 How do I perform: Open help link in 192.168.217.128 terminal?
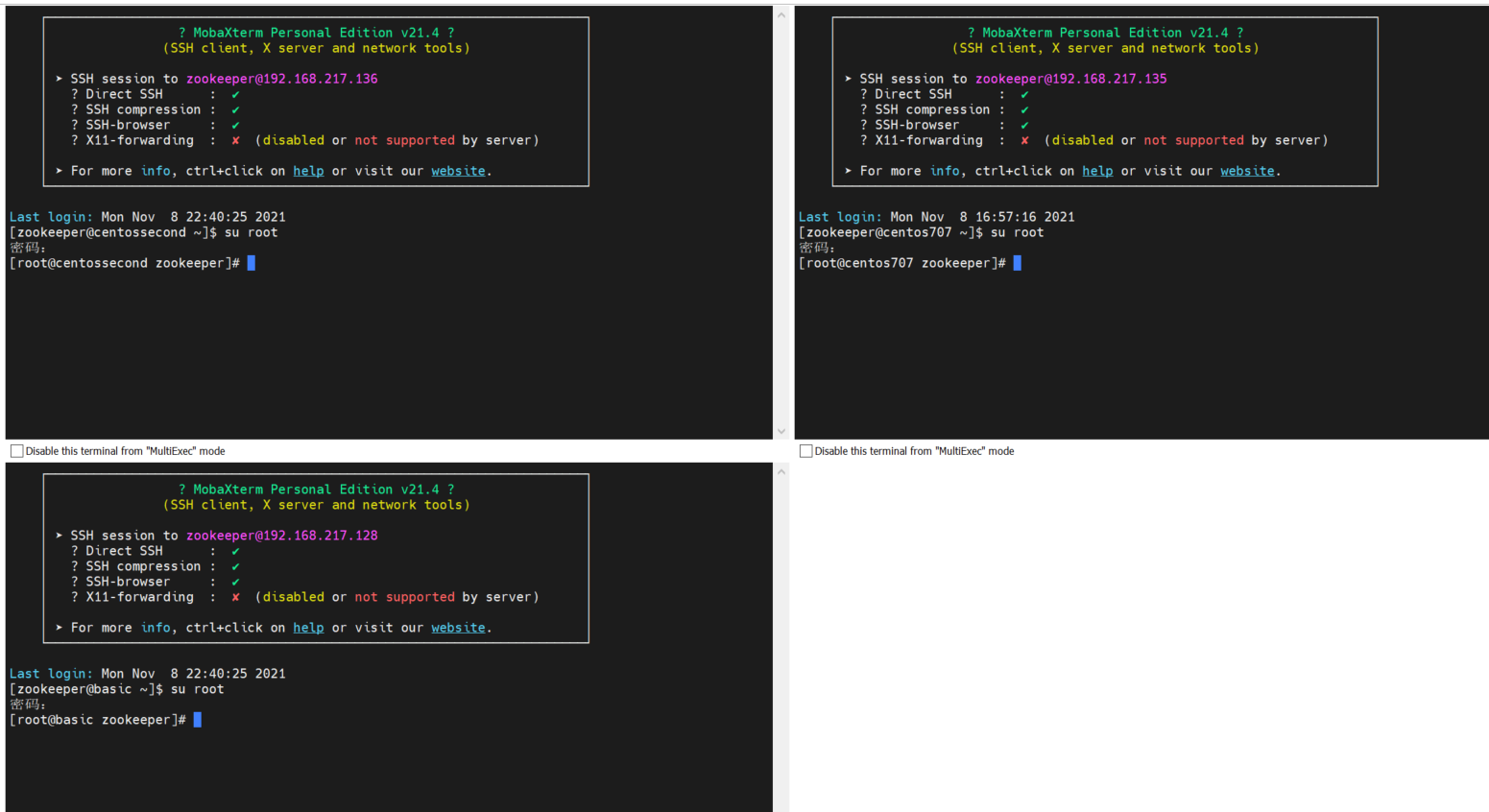pyautogui.click(x=308, y=628)
